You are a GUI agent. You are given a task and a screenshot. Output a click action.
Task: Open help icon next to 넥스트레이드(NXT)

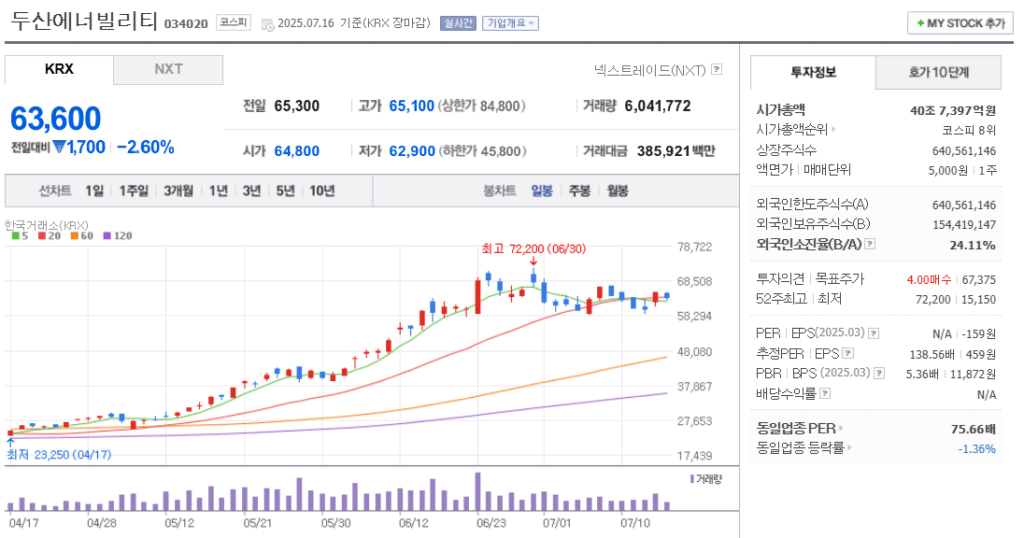click(716, 69)
